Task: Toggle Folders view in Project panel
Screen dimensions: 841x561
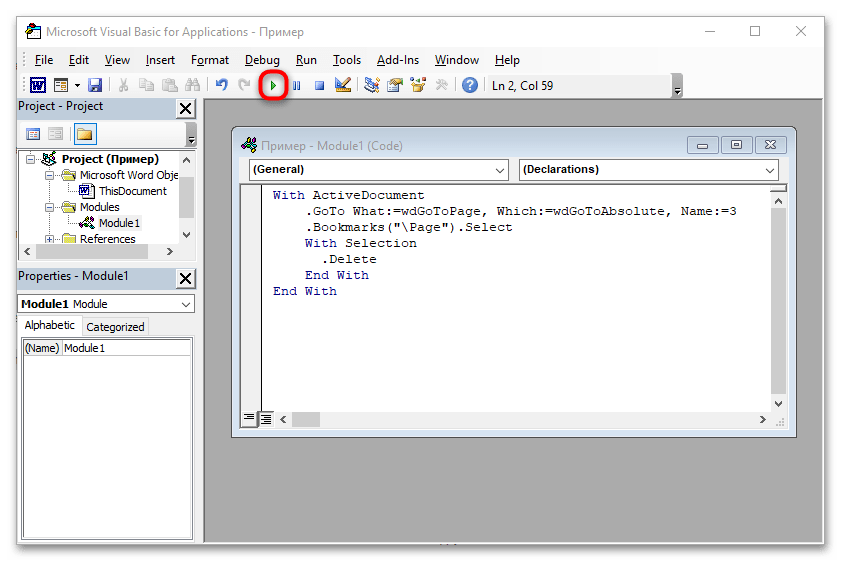Action: click(84, 134)
